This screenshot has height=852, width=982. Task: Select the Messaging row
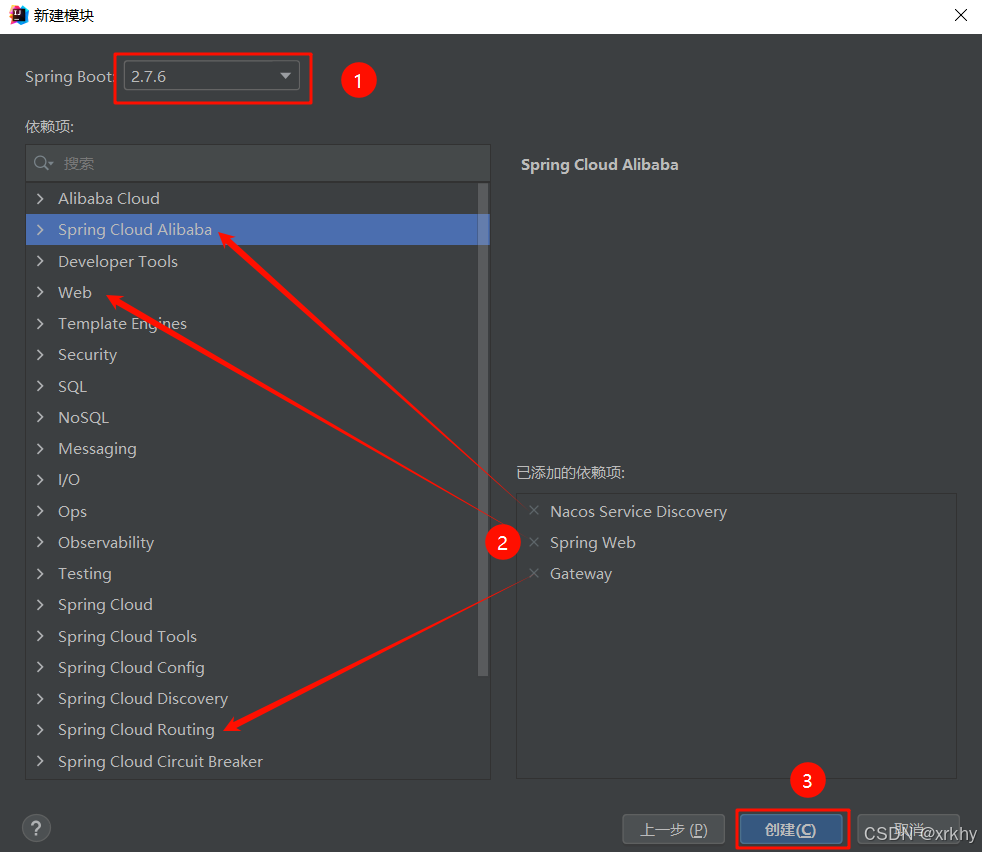click(x=252, y=449)
